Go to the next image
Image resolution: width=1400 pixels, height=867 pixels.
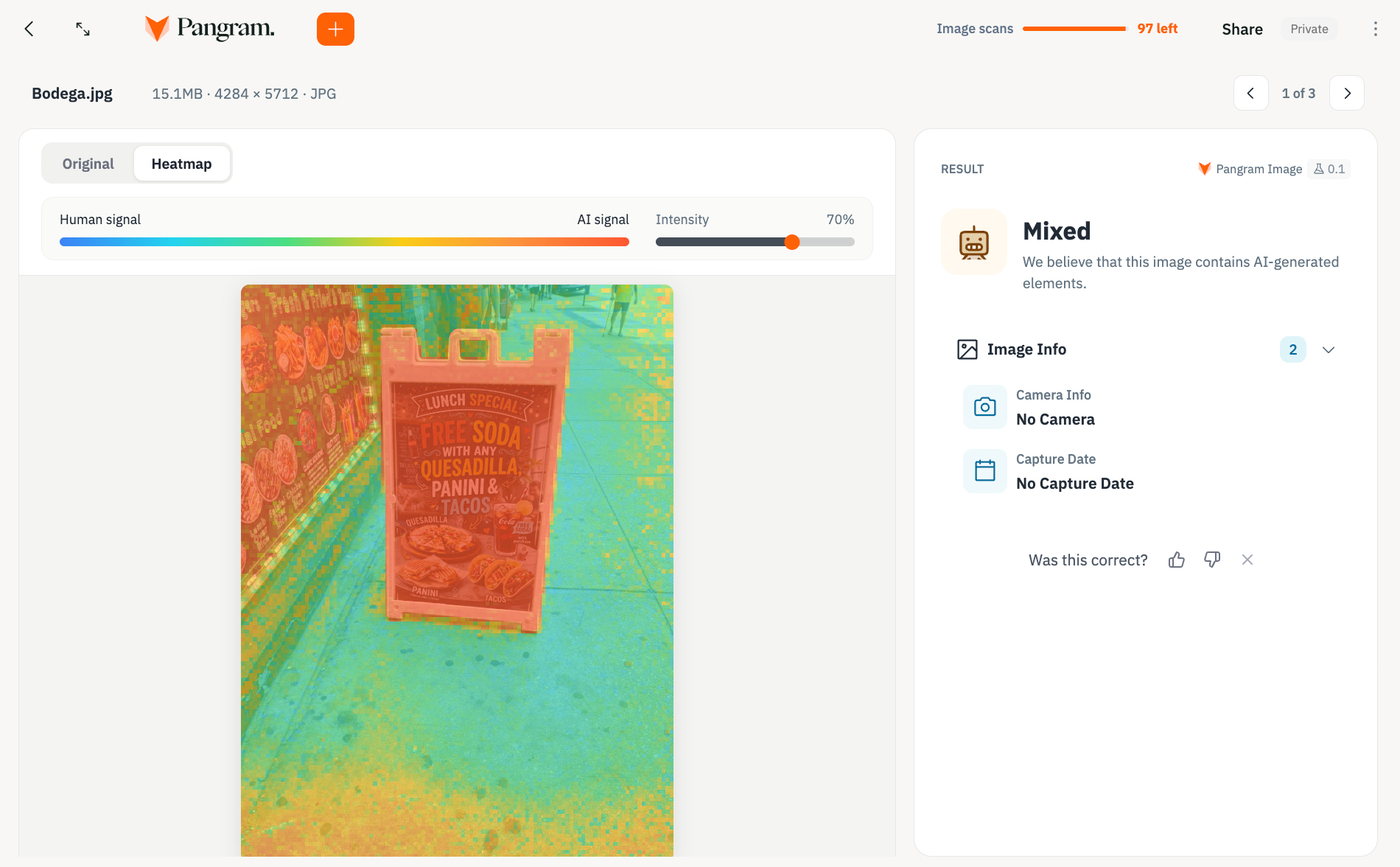(1347, 93)
